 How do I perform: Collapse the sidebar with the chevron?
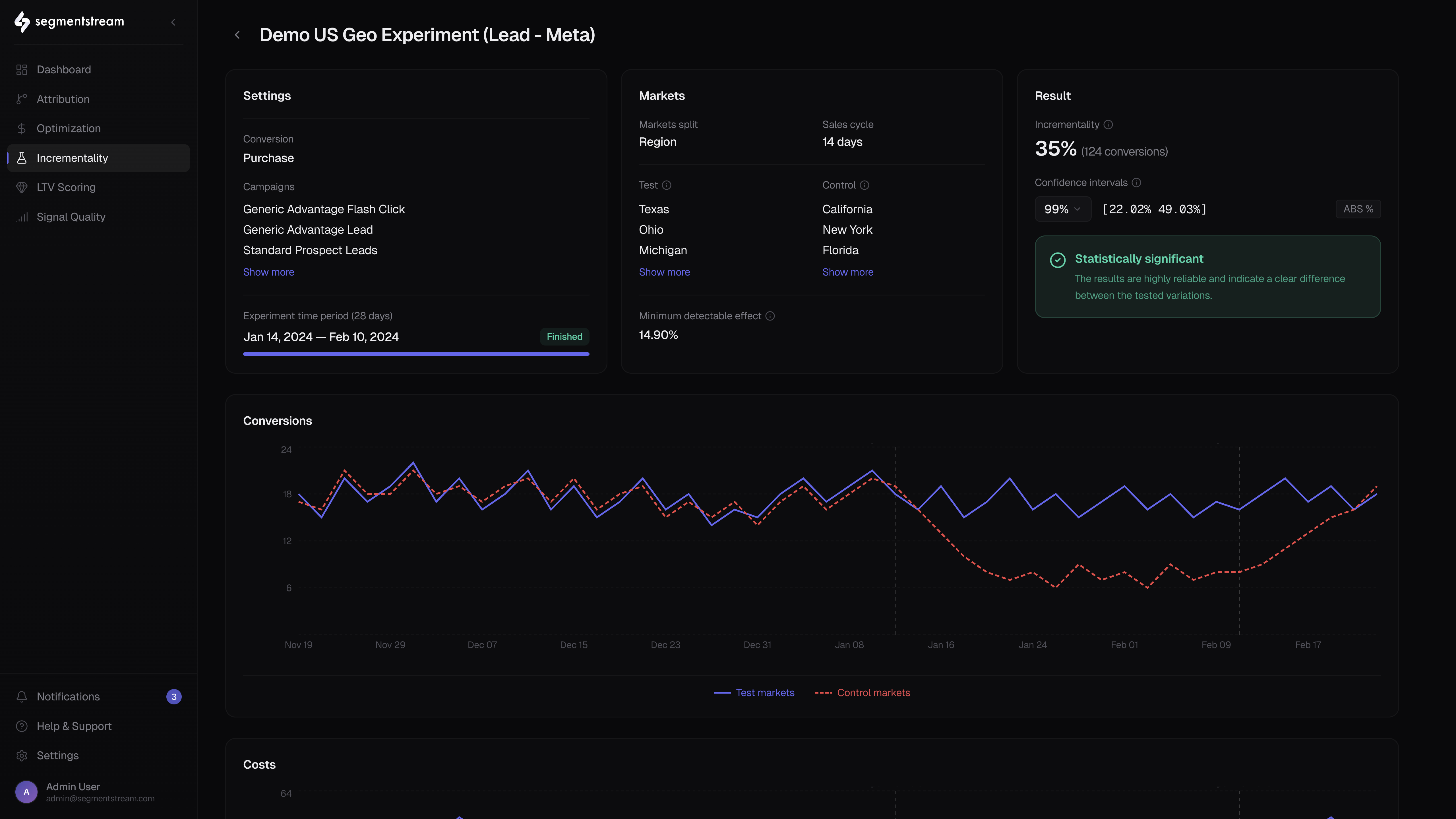click(x=173, y=22)
